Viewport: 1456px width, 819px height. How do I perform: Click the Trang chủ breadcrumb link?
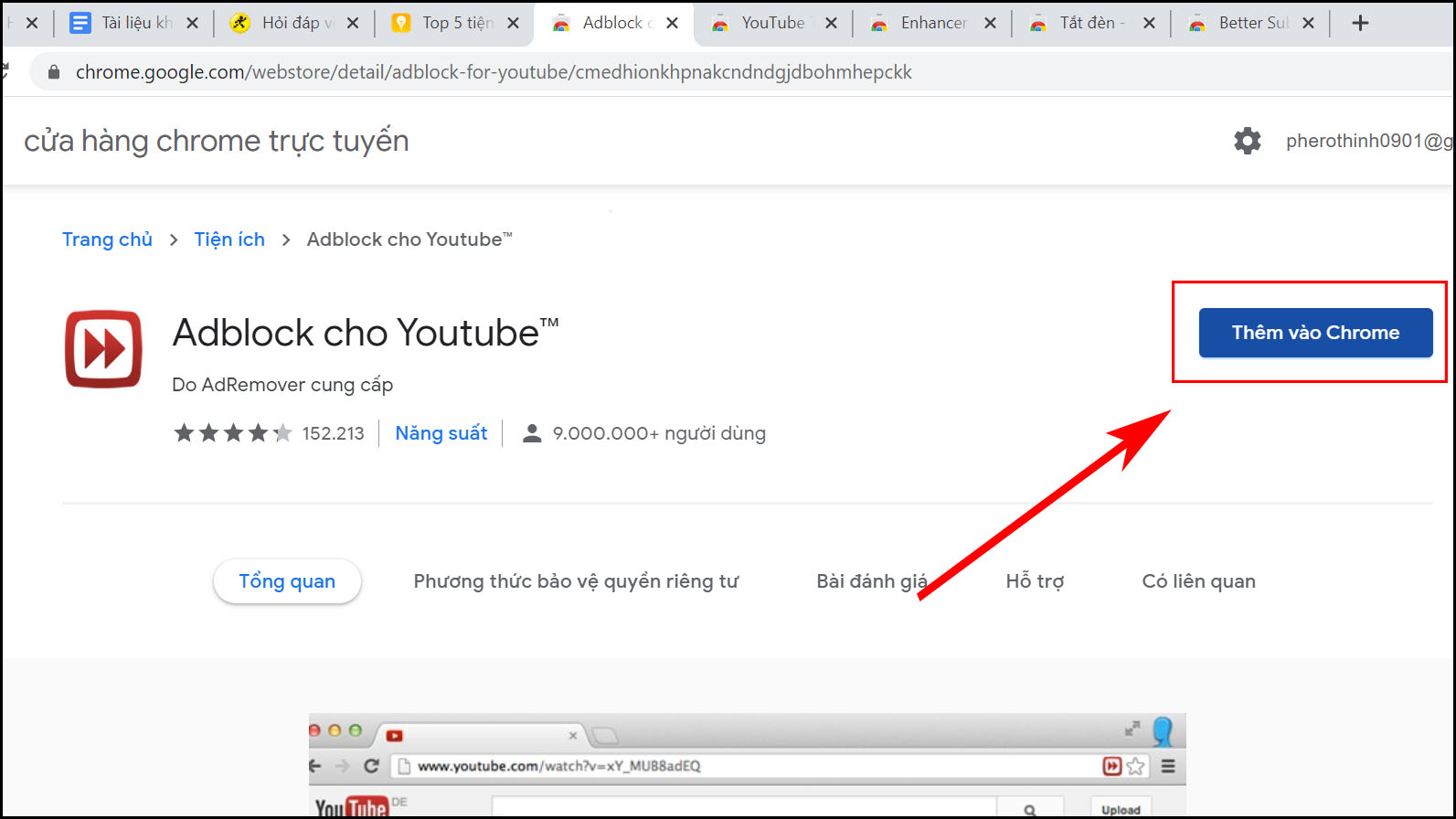107,239
